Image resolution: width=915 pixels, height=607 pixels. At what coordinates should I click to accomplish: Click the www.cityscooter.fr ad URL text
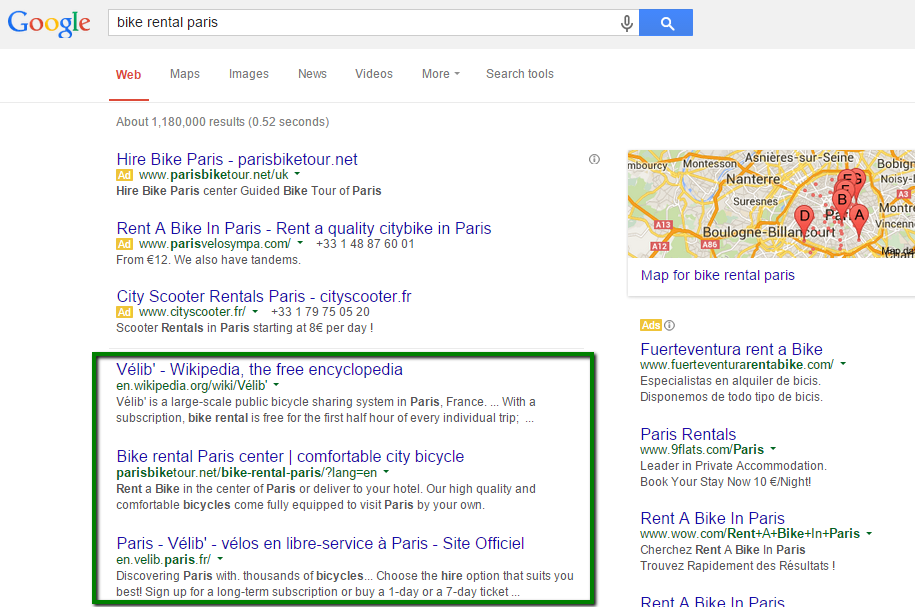193,312
